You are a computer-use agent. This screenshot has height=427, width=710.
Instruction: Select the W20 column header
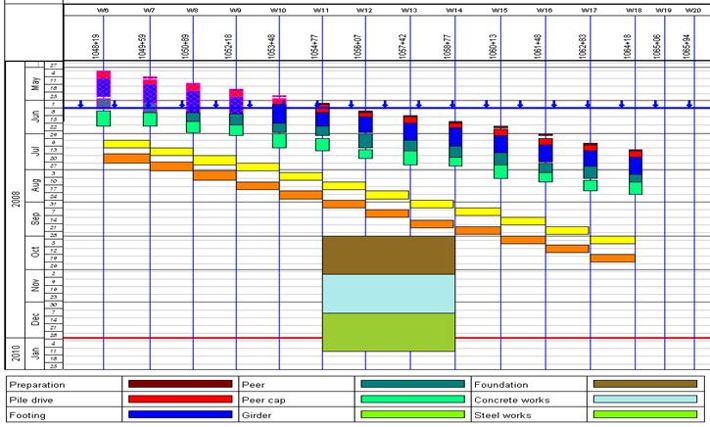click(693, 10)
